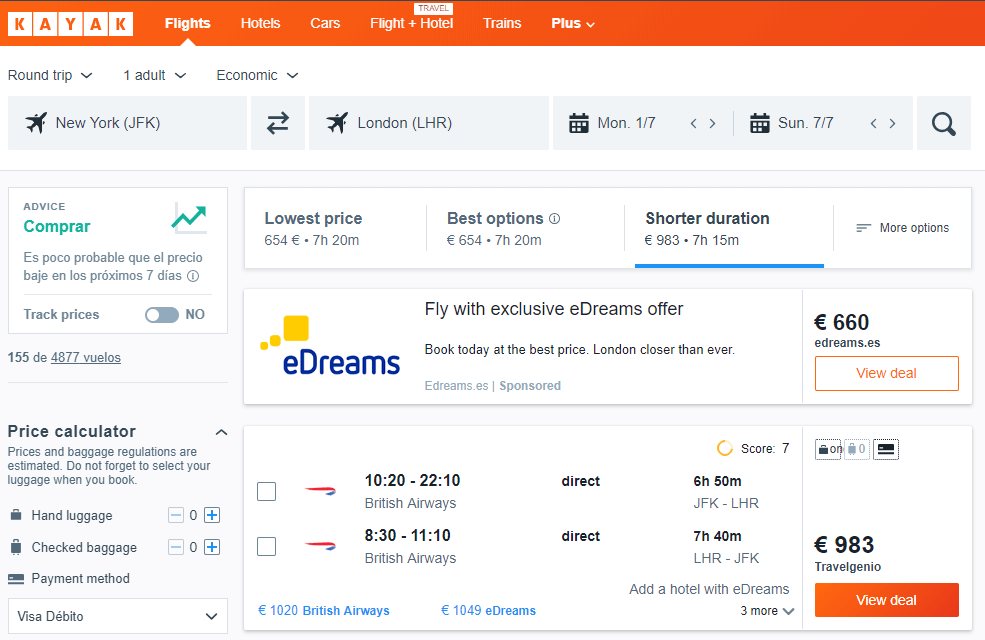Click the Sun. 7/7 return date
Viewport: 985px width, 640px height.
[806, 123]
